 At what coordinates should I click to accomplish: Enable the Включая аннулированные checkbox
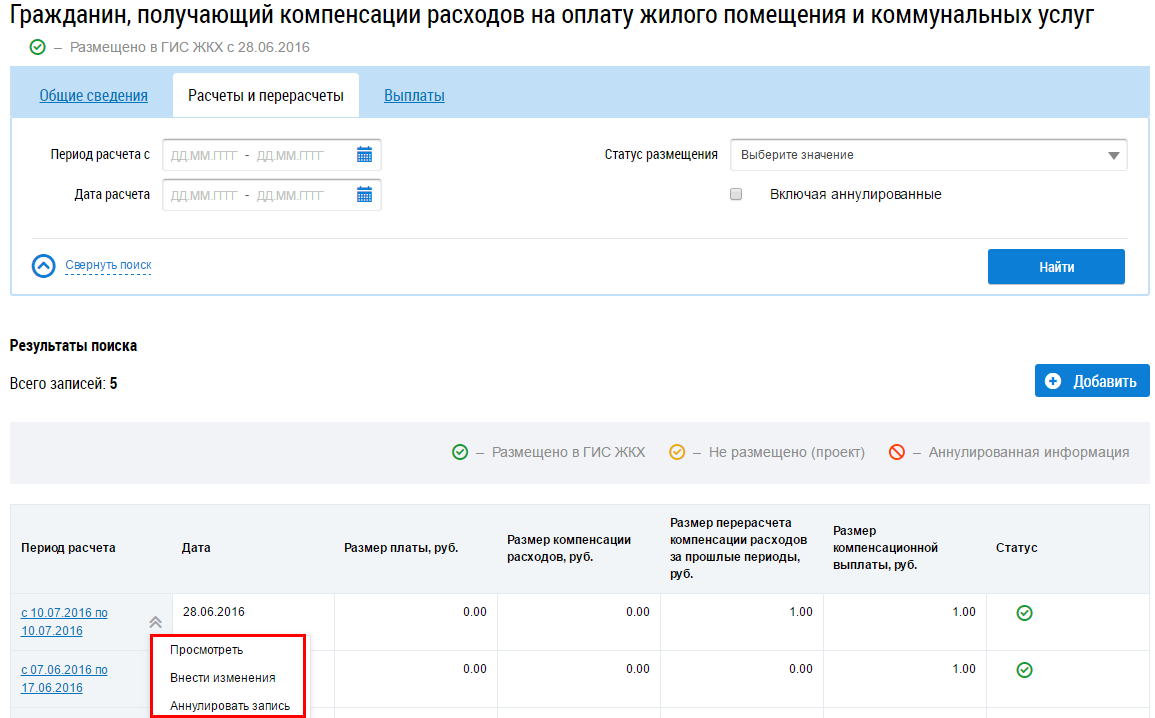tap(736, 195)
